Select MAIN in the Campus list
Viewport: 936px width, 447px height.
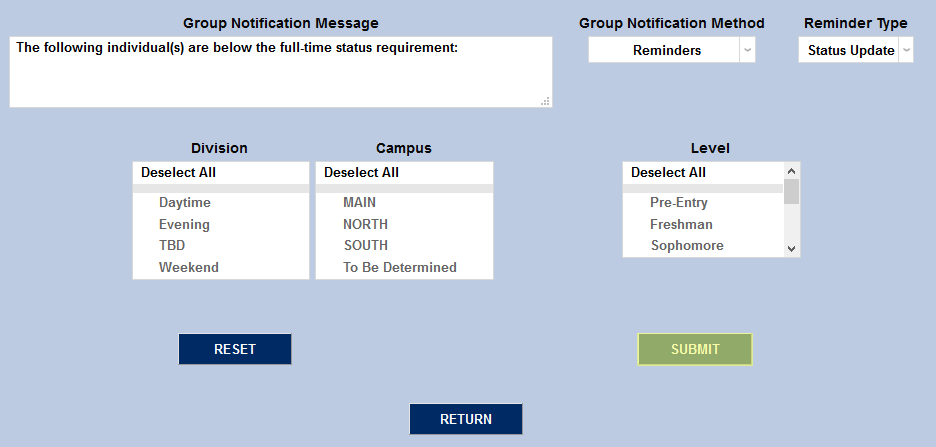(x=359, y=202)
